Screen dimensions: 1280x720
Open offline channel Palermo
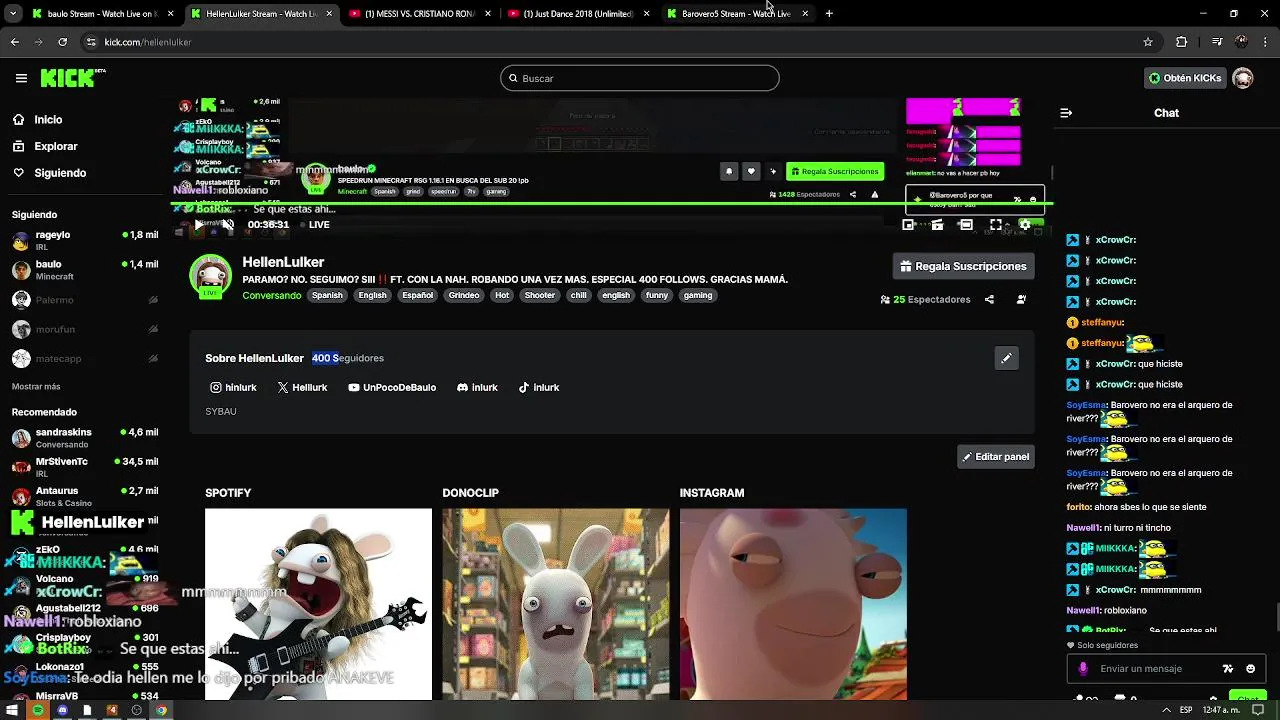click(x=85, y=300)
